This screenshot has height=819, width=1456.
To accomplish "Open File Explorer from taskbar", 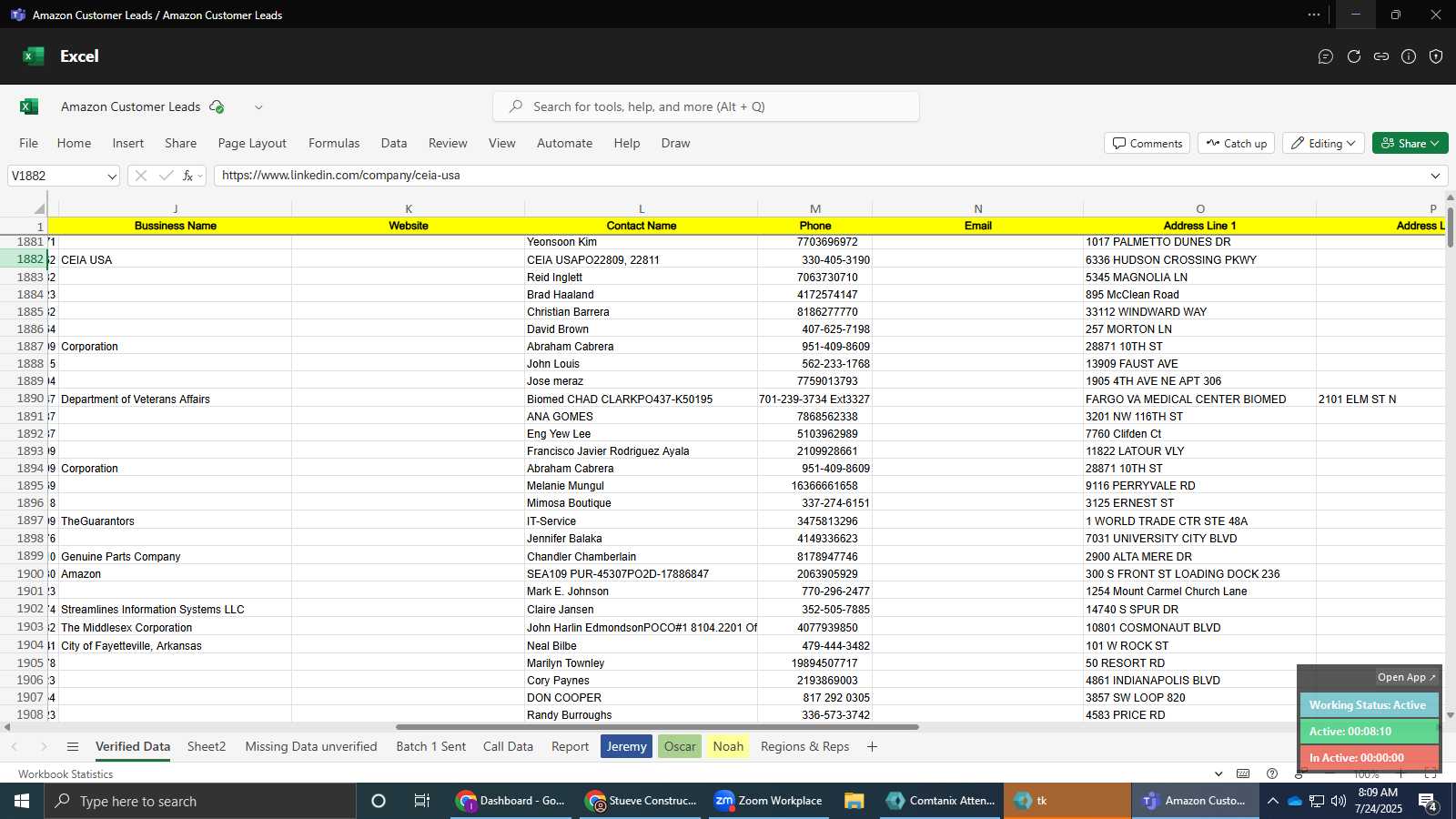I will click(854, 801).
